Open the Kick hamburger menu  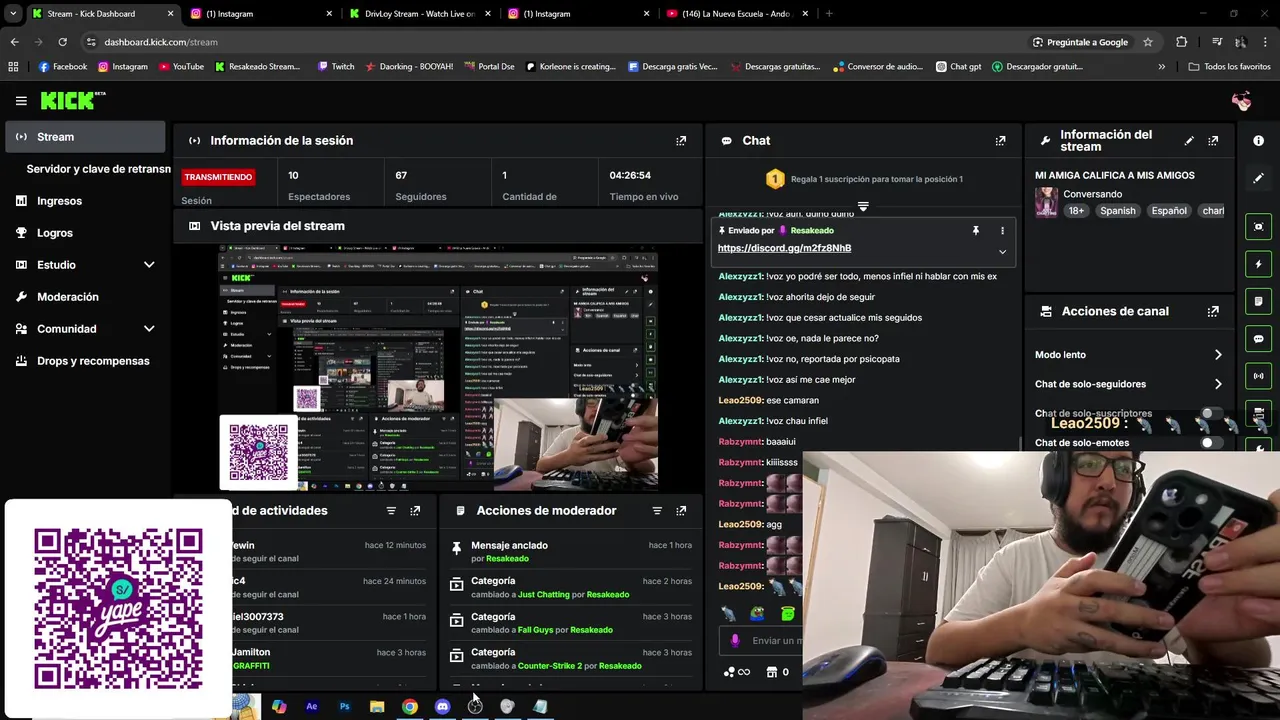click(x=21, y=101)
